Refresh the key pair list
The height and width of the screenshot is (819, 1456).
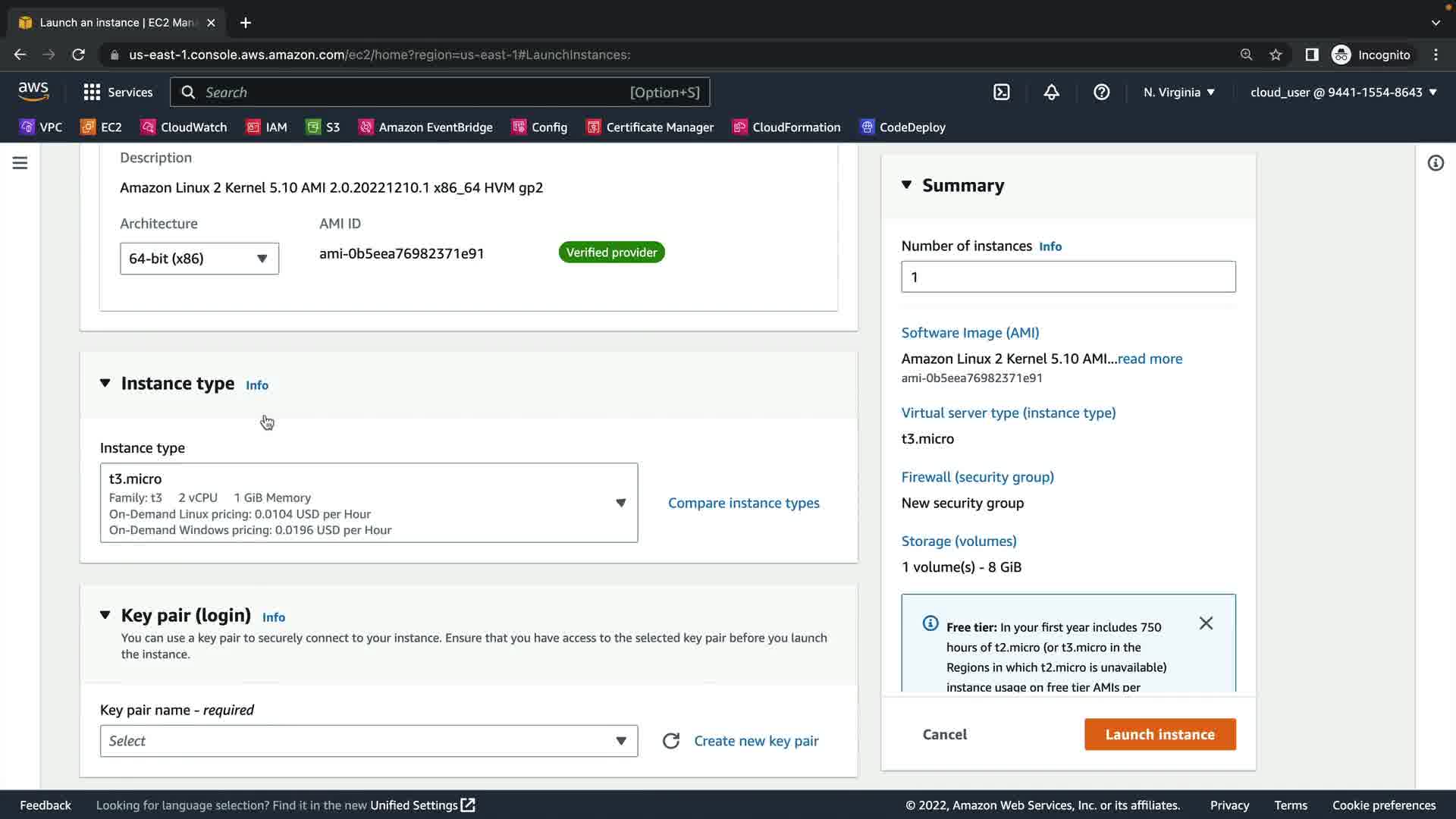pyautogui.click(x=670, y=741)
